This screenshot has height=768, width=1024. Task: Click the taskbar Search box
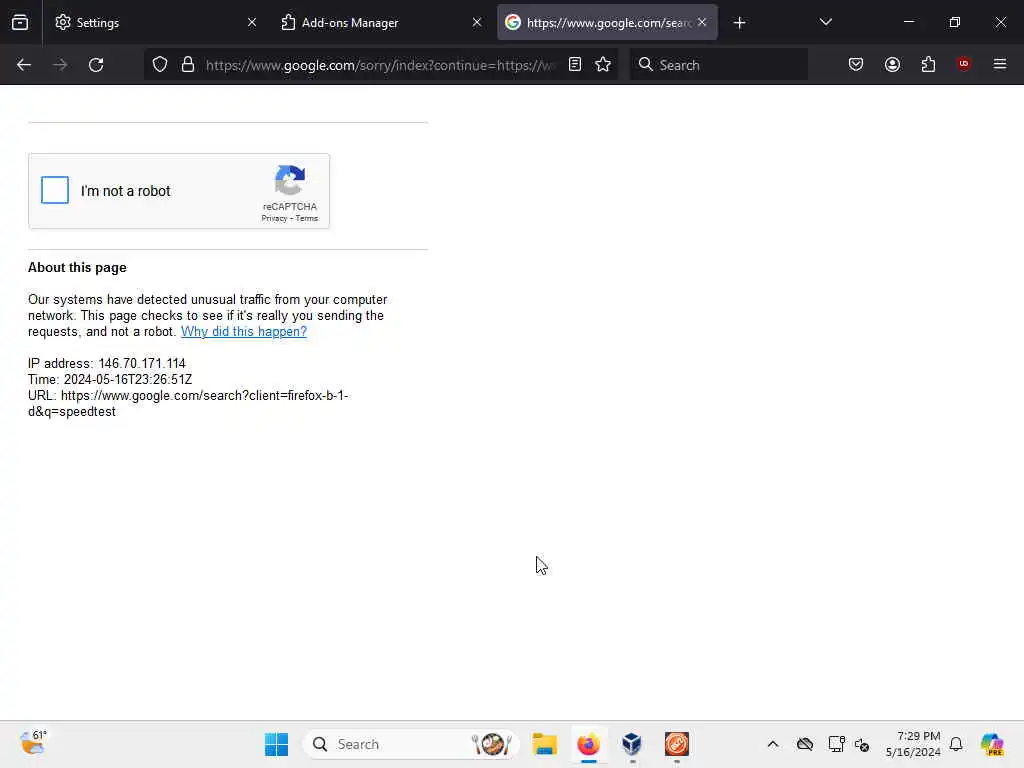(x=411, y=744)
